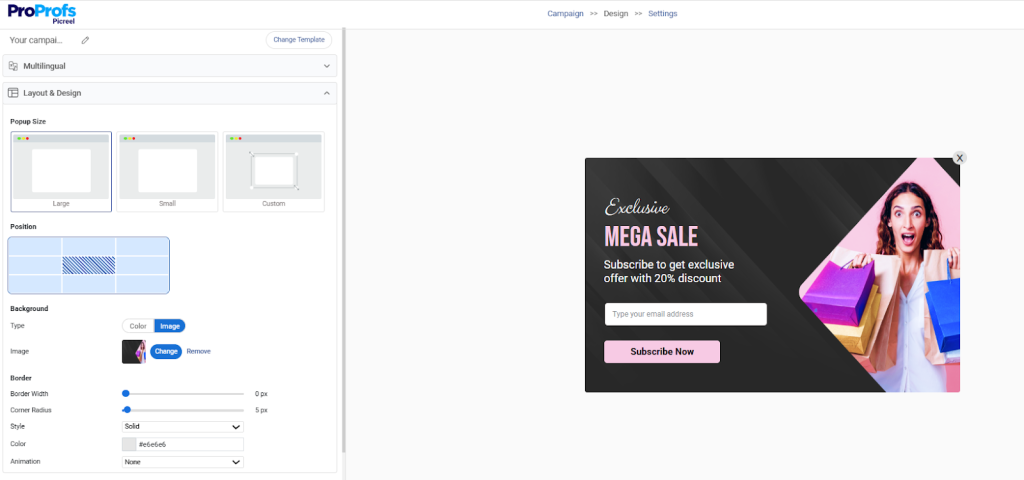Viewport: 1024px width, 480px height.
Task: Click the border color swatch
Action: (x=129, y=444)
